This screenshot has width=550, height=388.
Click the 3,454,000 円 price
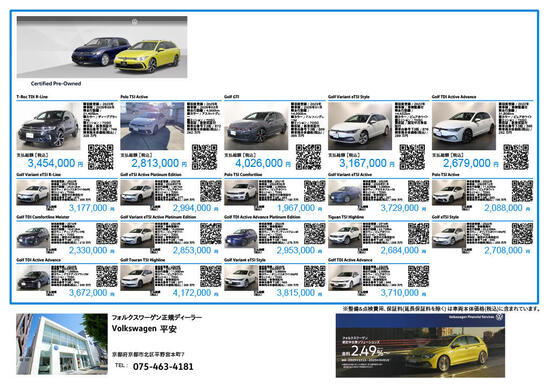click(x=55, y=163)
